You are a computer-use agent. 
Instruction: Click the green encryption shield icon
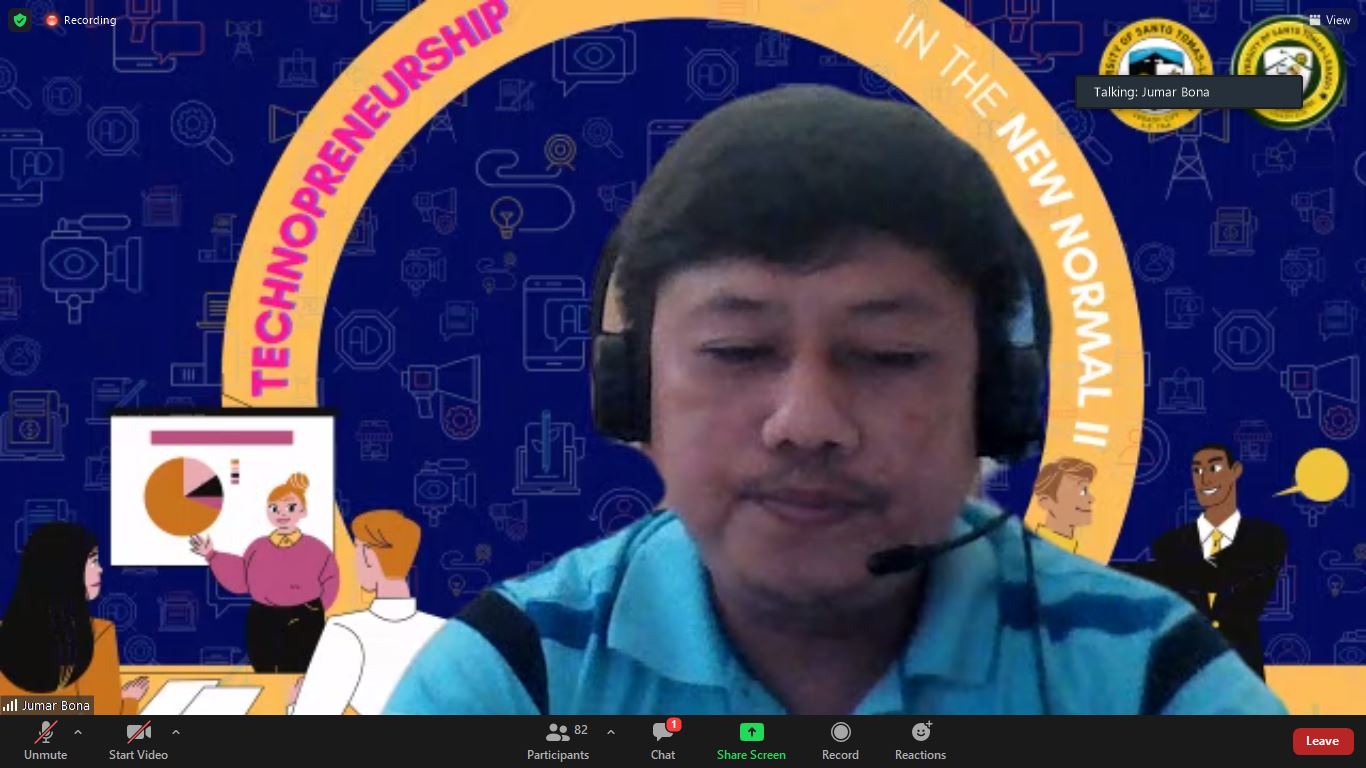coord(19,20)
